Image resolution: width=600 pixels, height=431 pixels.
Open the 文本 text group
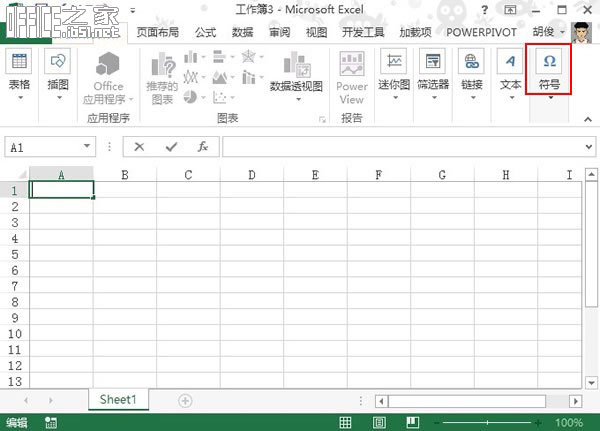510,75
